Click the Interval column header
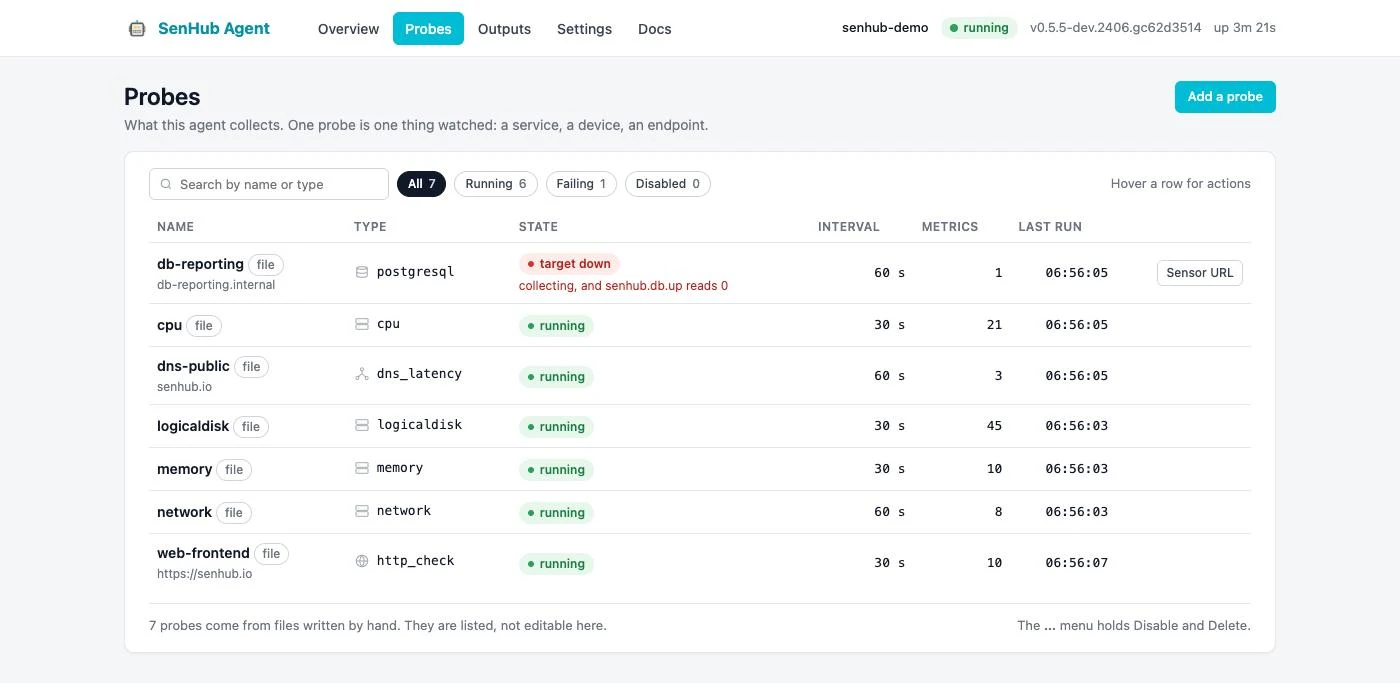The image size is (1400, 683). click(x=849, y=227)
